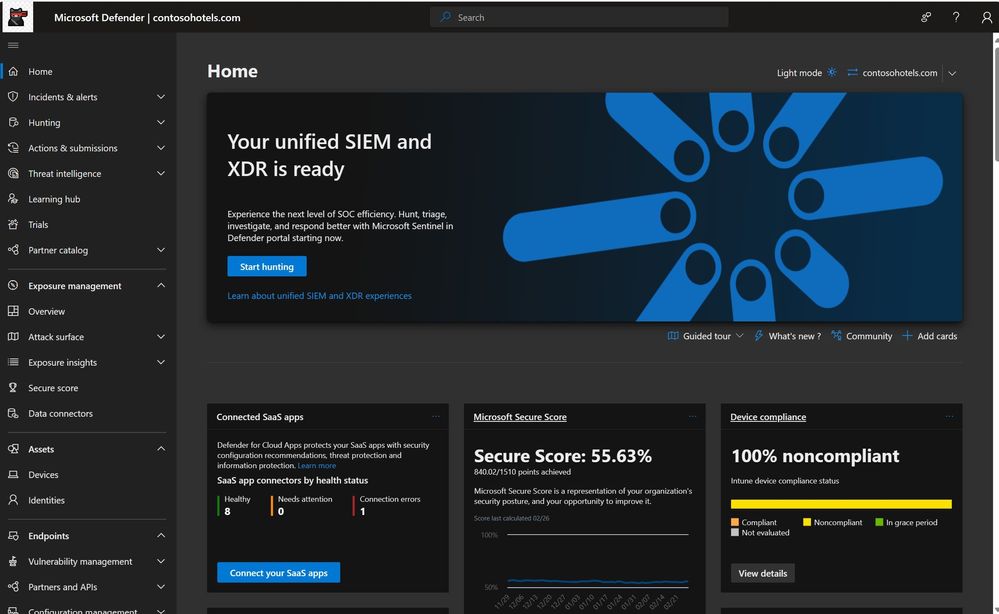Image resolution: width=999 pixels, height=614 pixels.
Task: Expand Vulnerability management chevron
Action: [x=161, y=561]
